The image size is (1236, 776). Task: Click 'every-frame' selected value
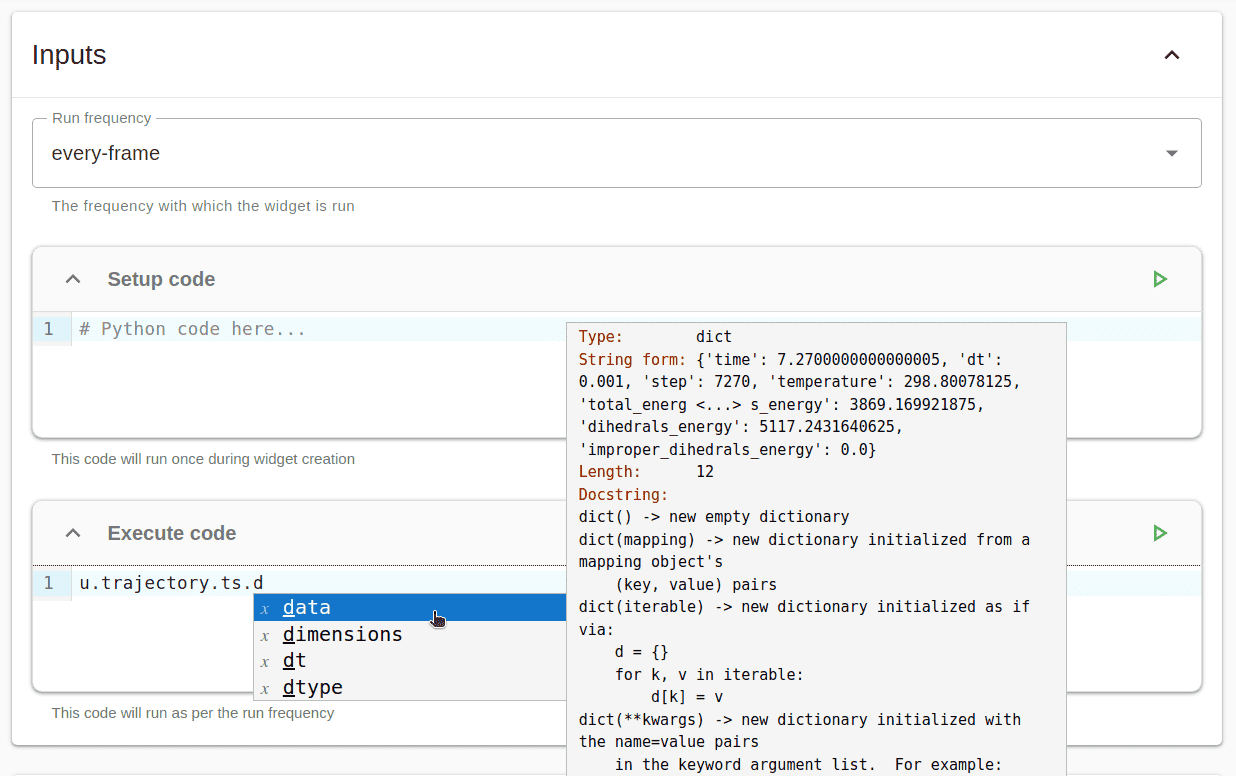[106, 153]
